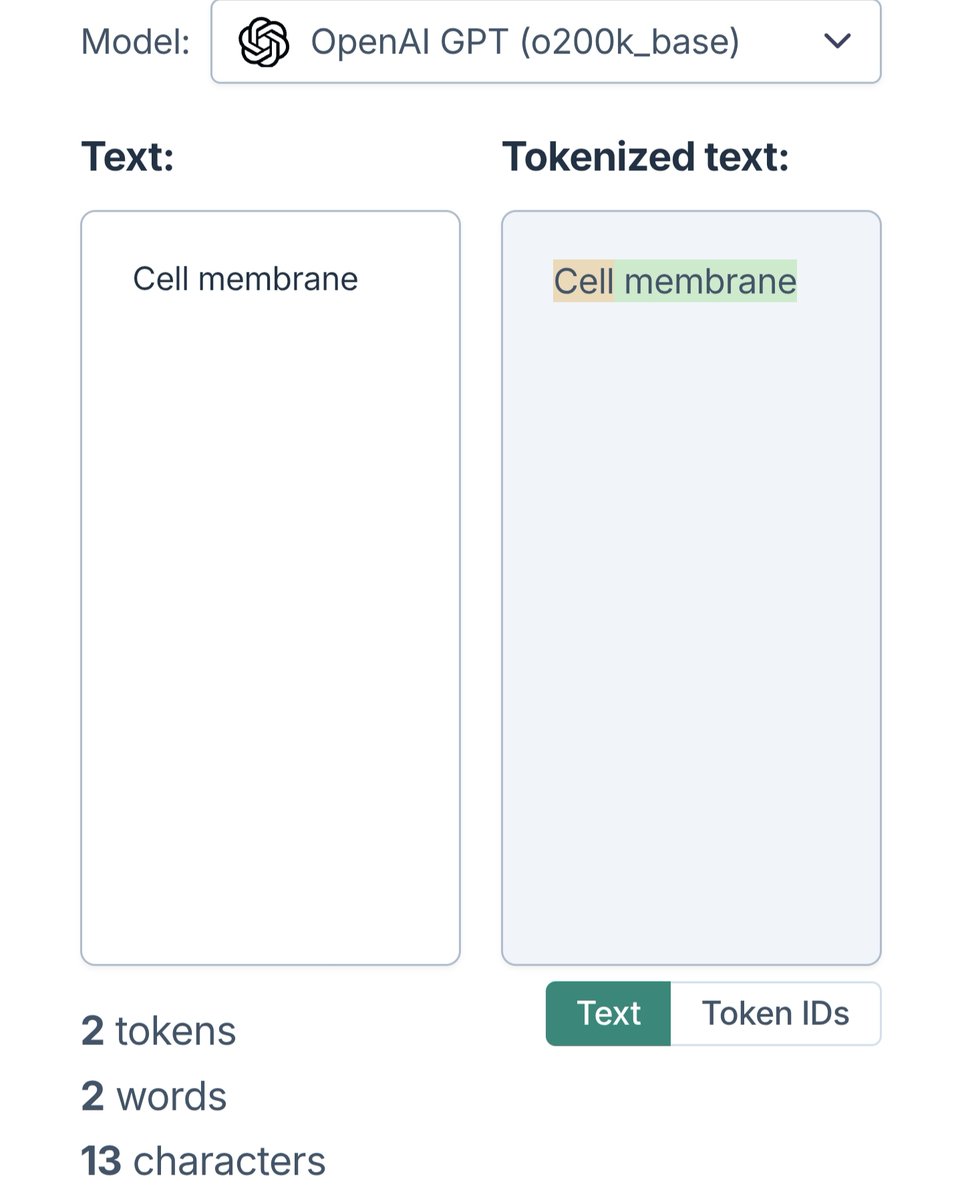
Task: Click the "Tokenized text:" heading
Action: coord(645,157)
